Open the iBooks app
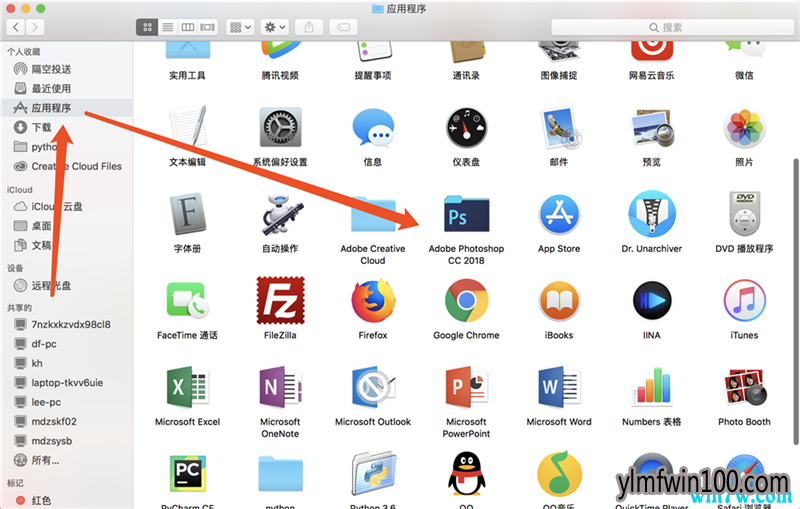Image resolution: width=800 pixels, height=509 pixels. [559, 301]
